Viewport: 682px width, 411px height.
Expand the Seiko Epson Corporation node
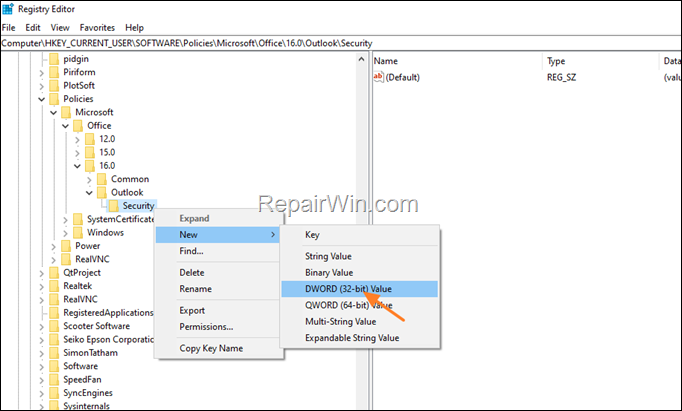tap(42, 340)
